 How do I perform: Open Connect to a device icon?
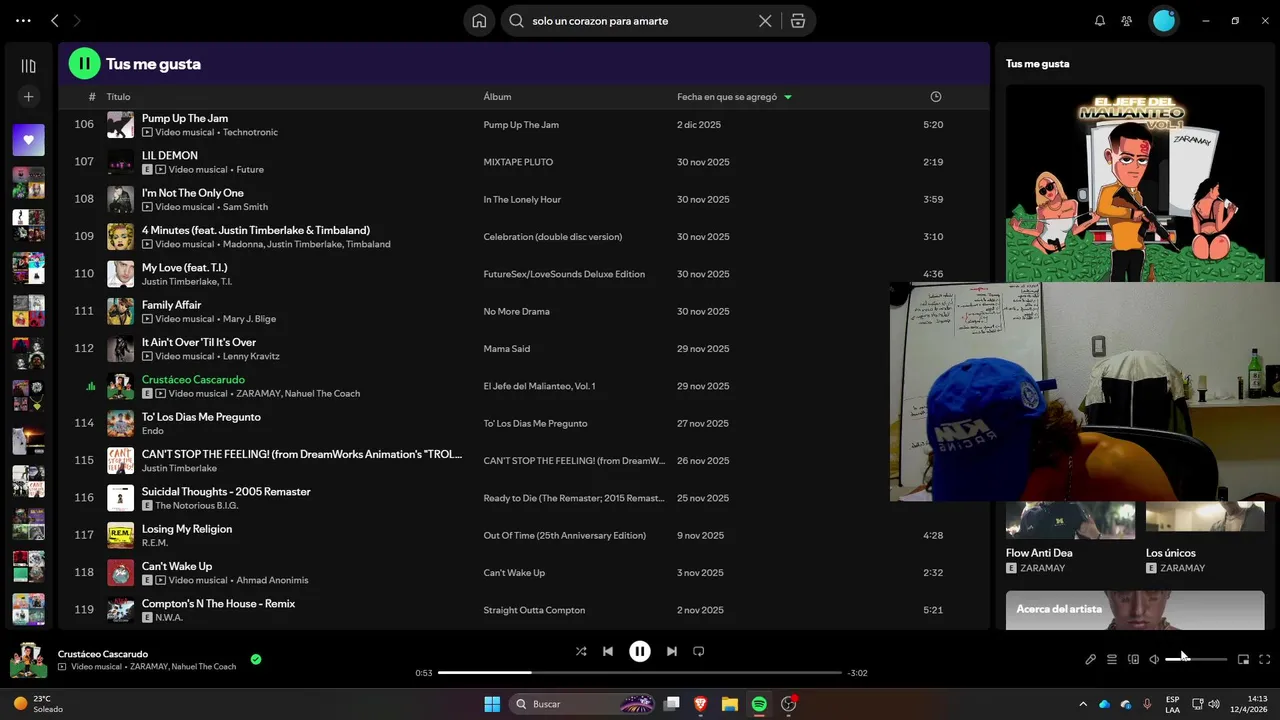click(x=1133, y=659)
